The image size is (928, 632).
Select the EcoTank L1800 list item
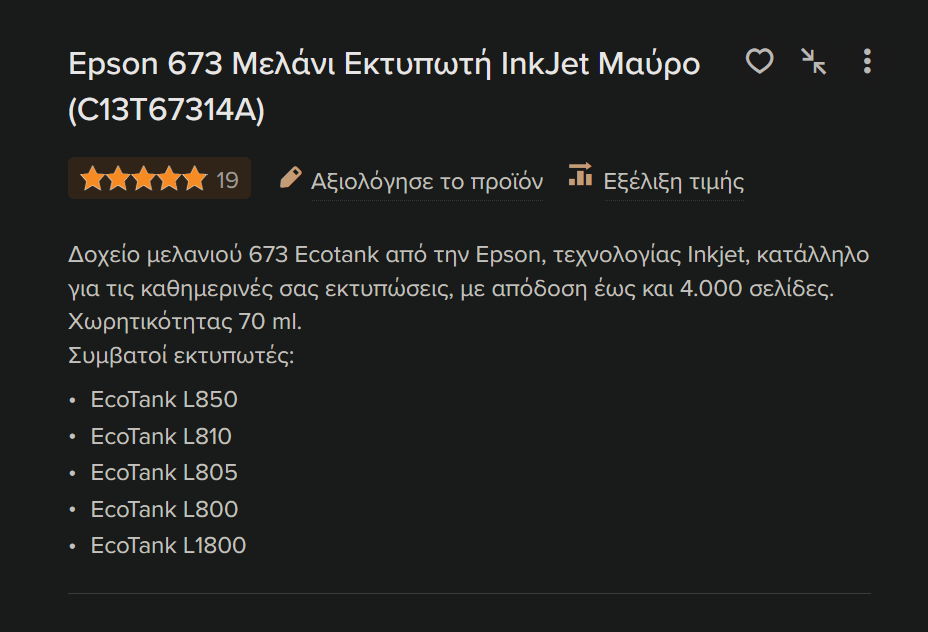pyautogui.click(x=168, y=545)
